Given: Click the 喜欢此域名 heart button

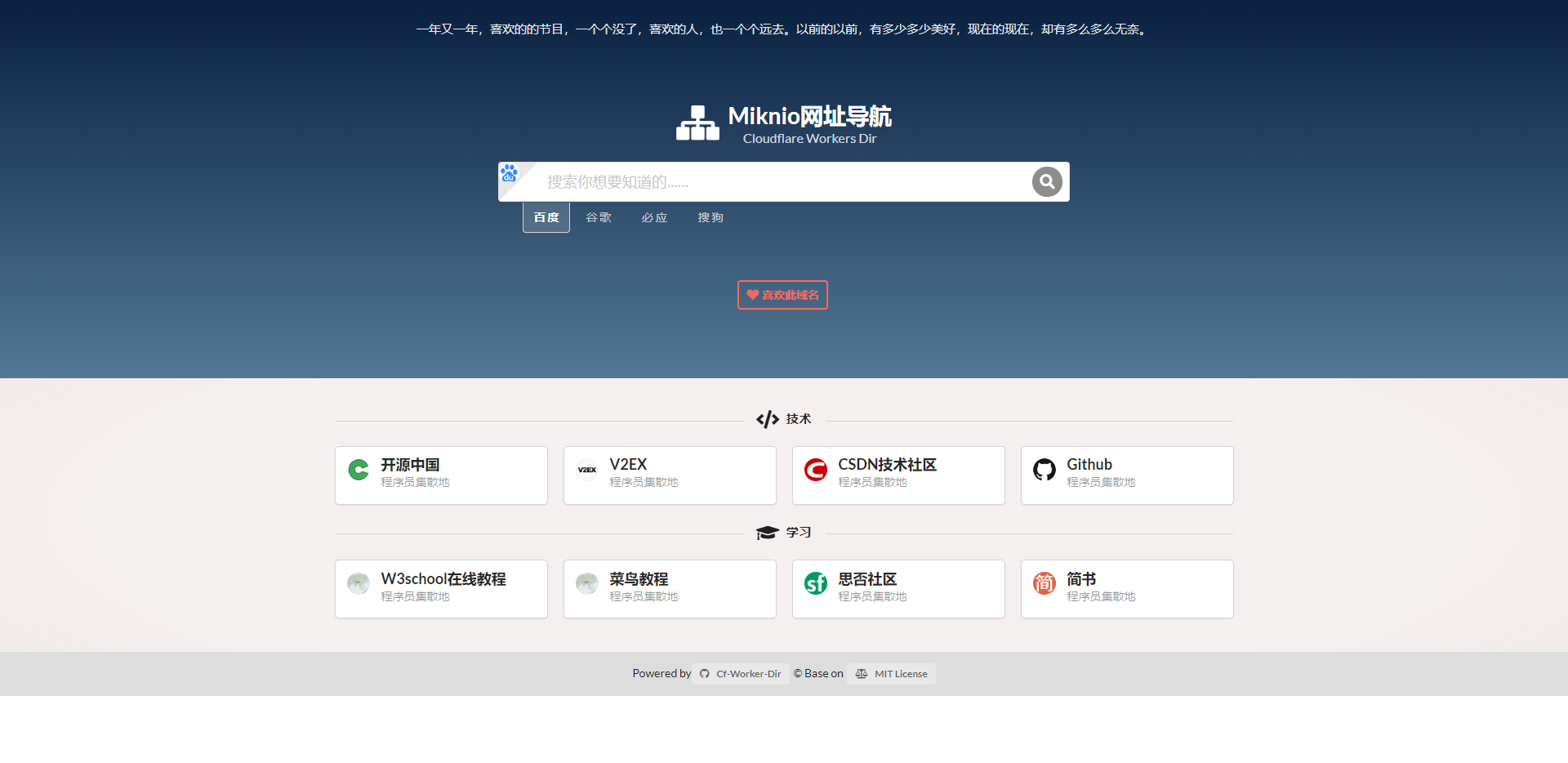Looking at the screenshot, I should click(782, 295).
